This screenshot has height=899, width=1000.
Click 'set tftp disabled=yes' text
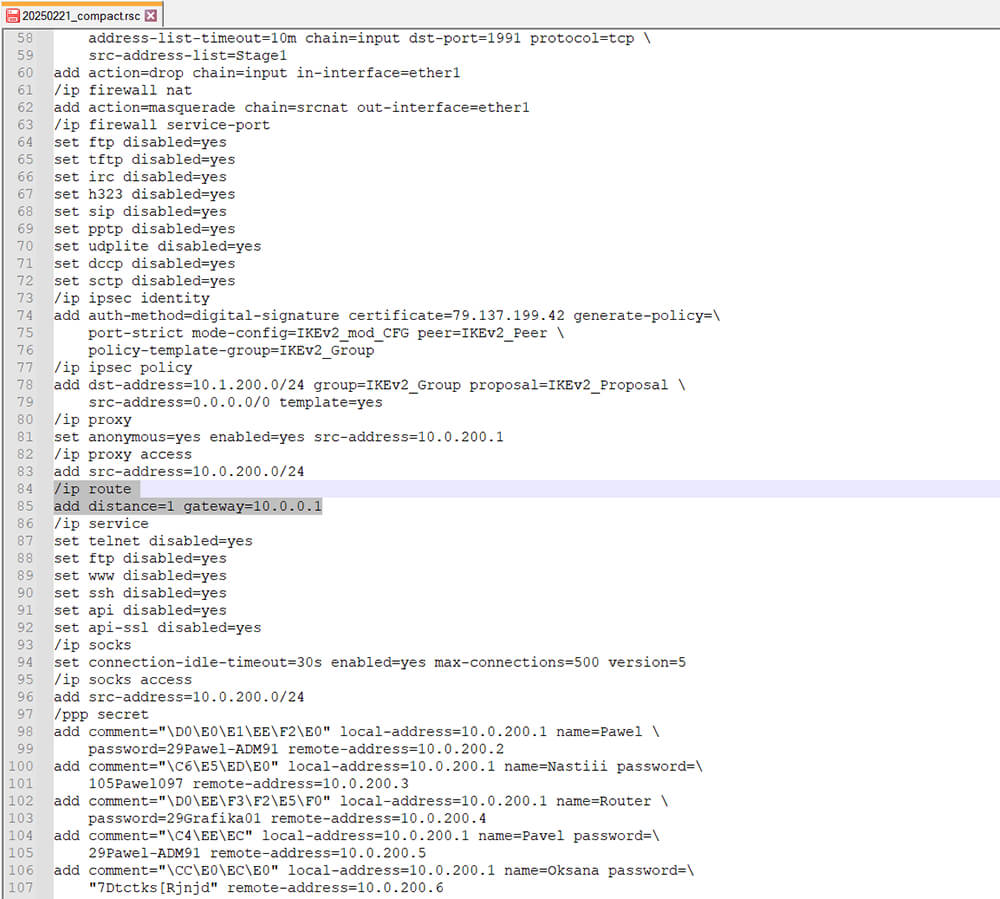point(144,159)
